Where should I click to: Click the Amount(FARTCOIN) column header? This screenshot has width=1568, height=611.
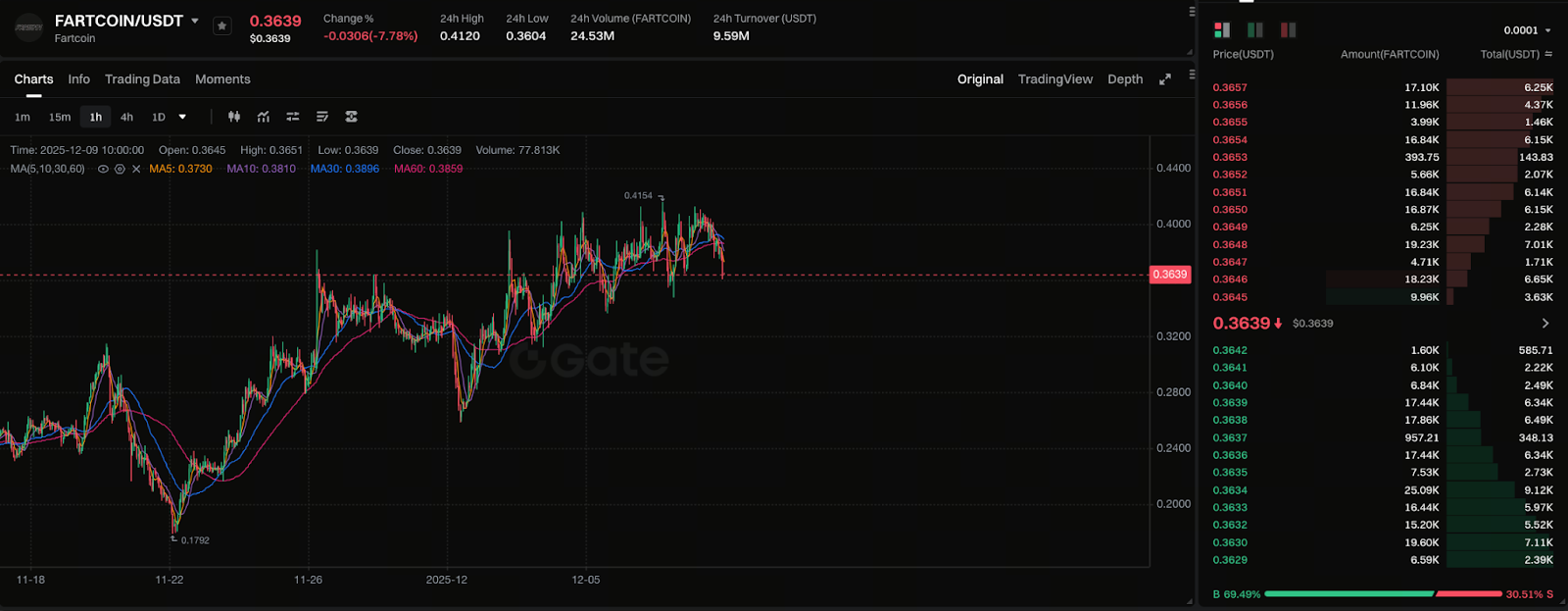(1390, 54)
